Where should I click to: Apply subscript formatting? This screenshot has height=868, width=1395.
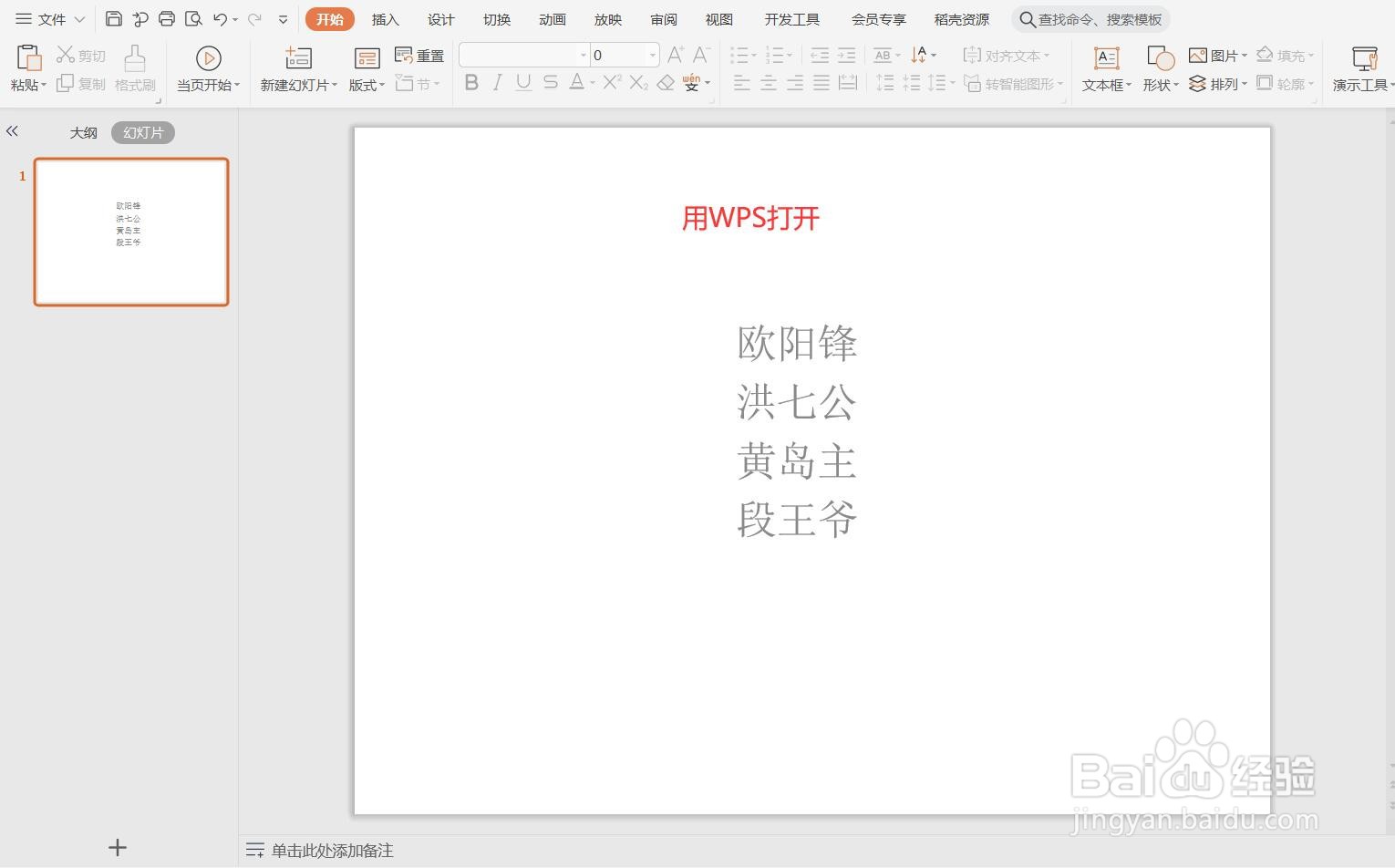point(639,83)
